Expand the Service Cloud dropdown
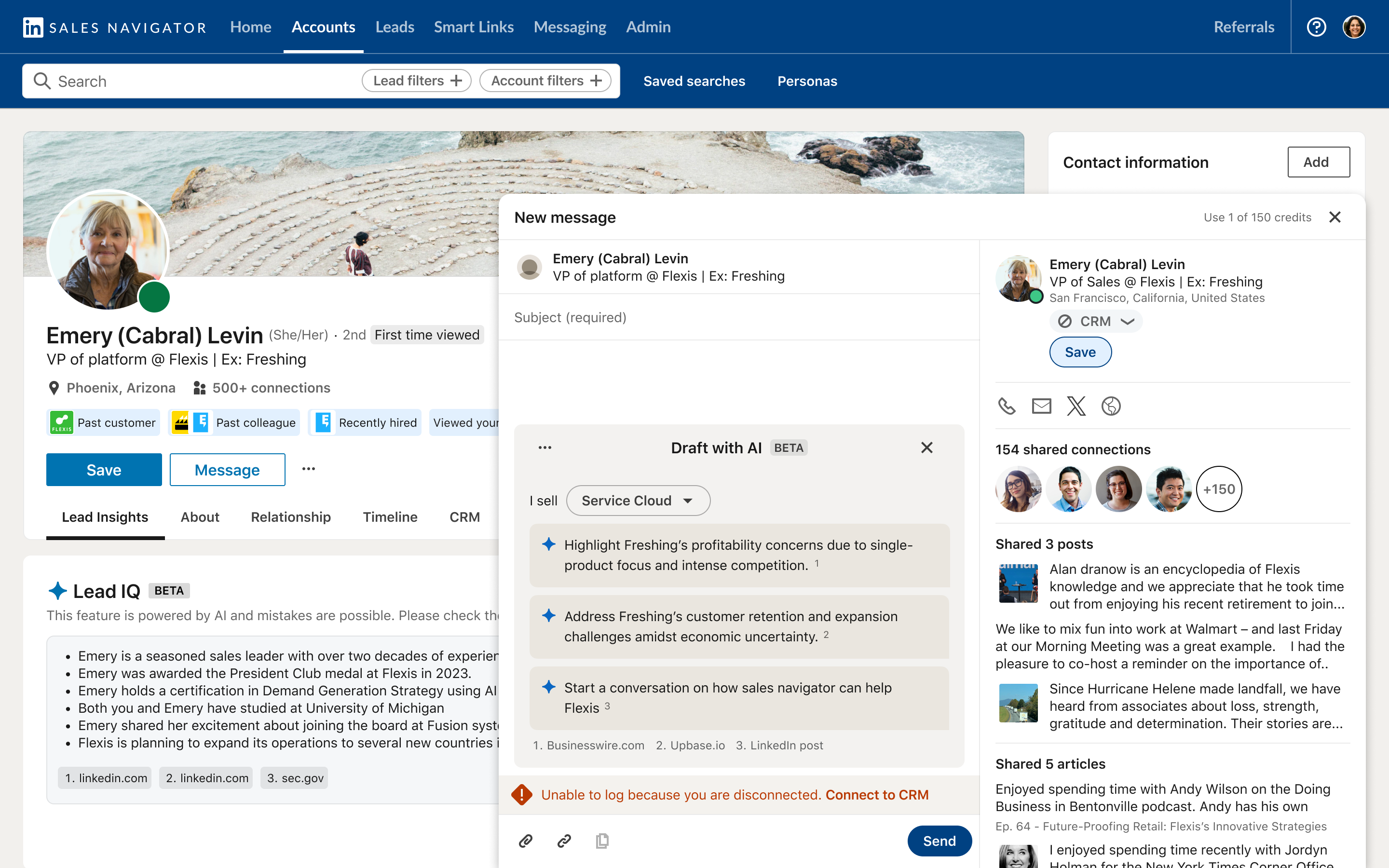The height and width of the screenshot is (868, 1389). tap(638, 501)
